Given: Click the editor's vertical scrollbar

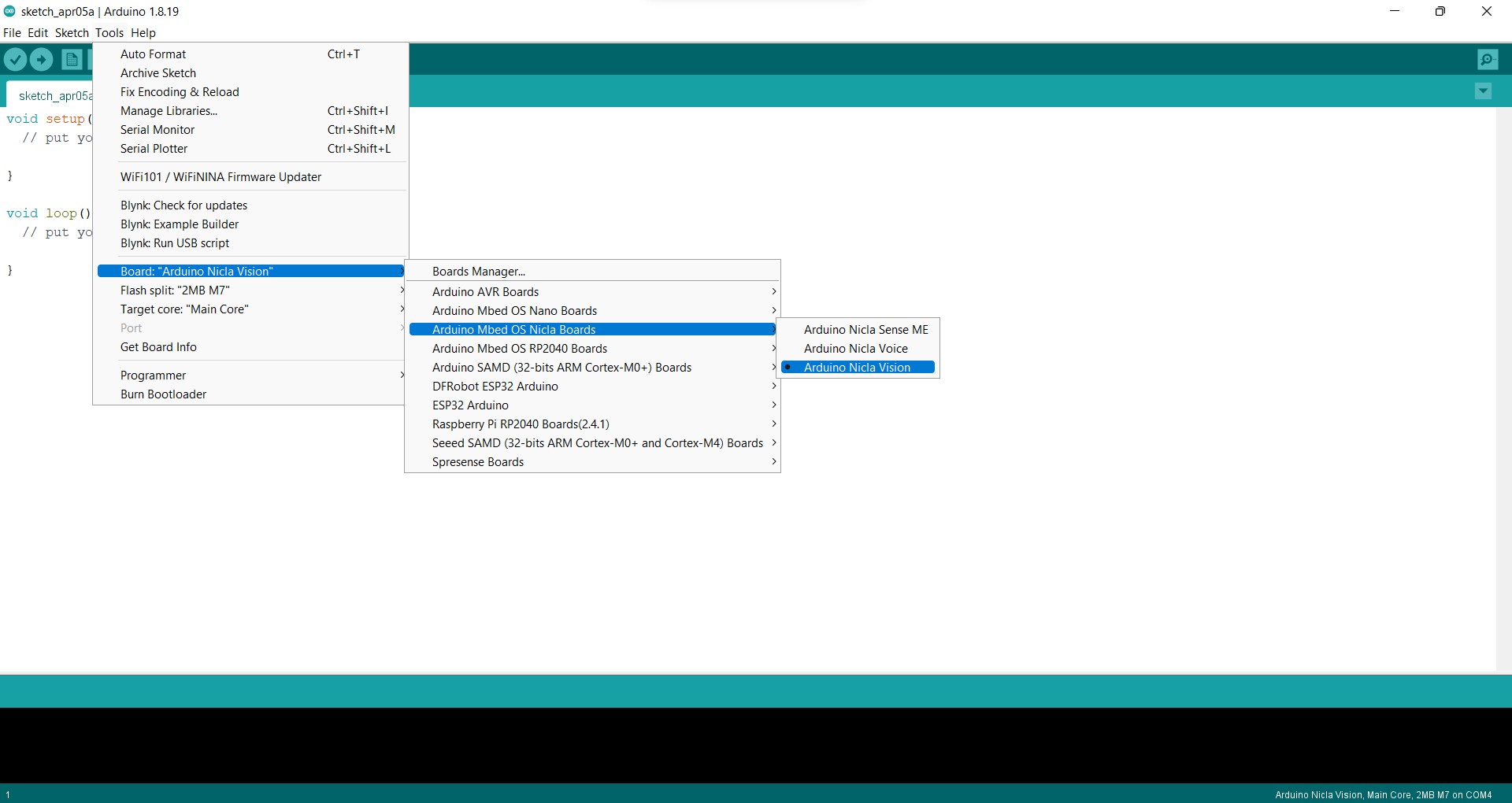Looking at the screenshot, I should 1503,389.
